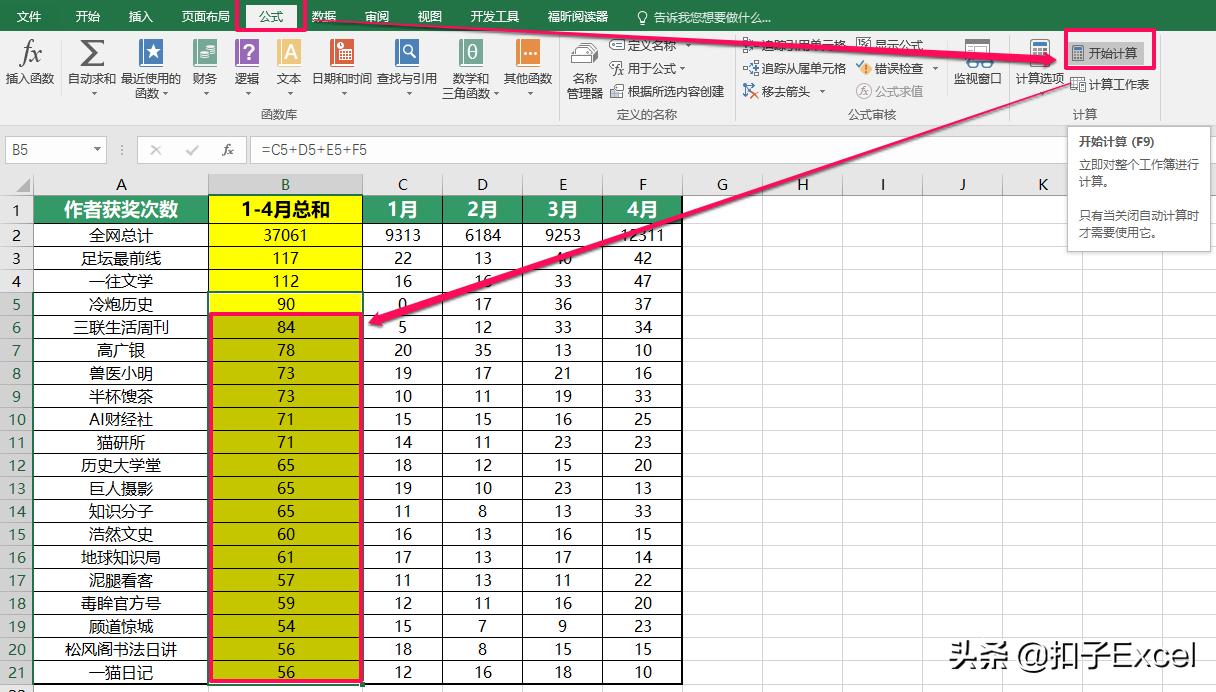Click the 名称管理器 (Name Manager) icon

click(583, 67)
